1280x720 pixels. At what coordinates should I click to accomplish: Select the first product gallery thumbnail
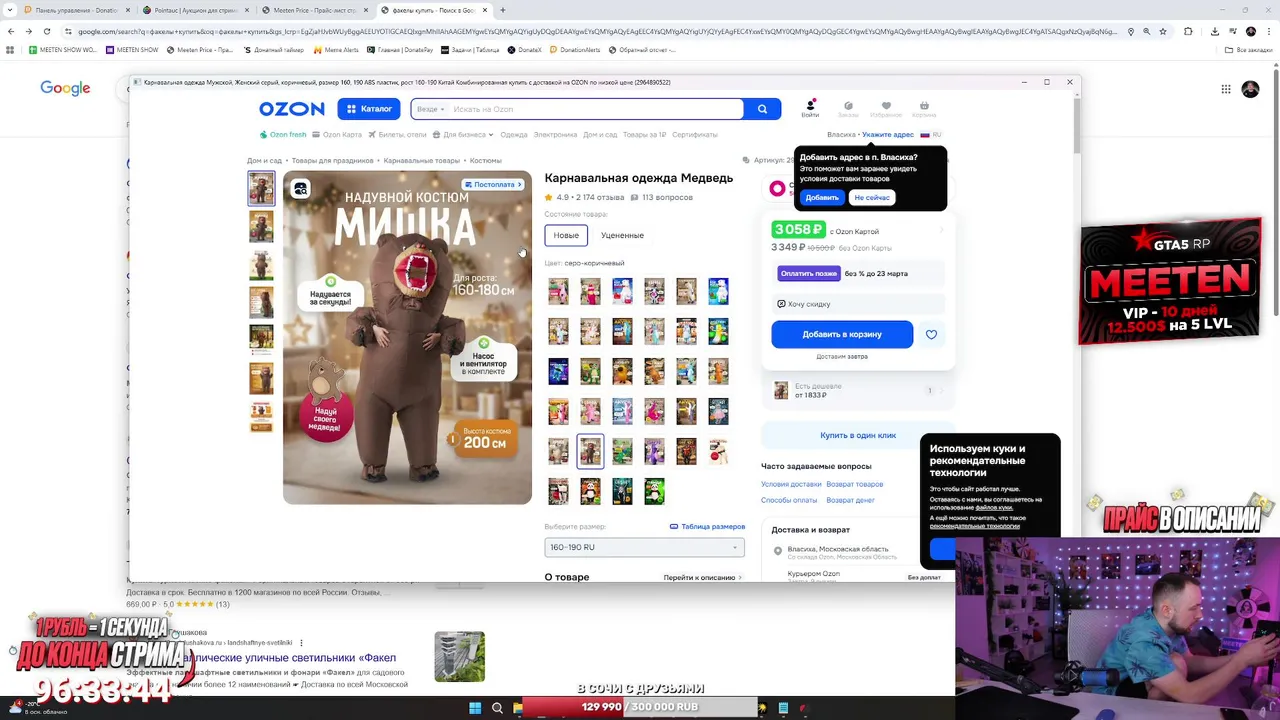click(x=261, y=188)
